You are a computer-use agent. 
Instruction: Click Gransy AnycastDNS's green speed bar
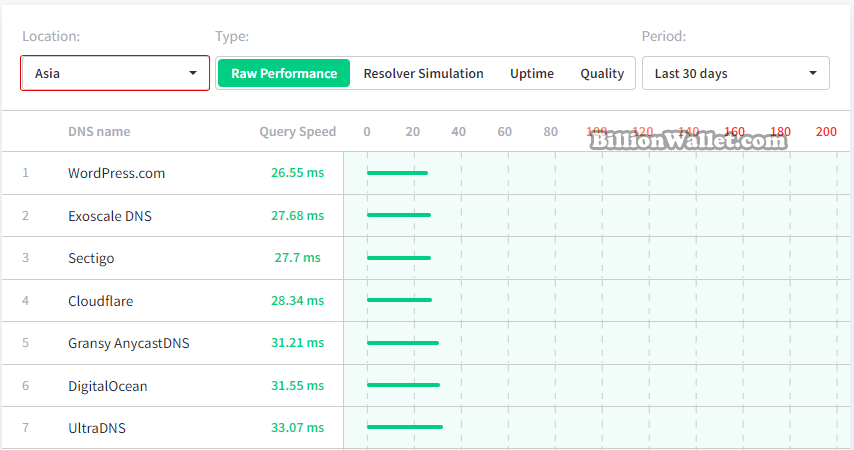[x=402, y=343]
